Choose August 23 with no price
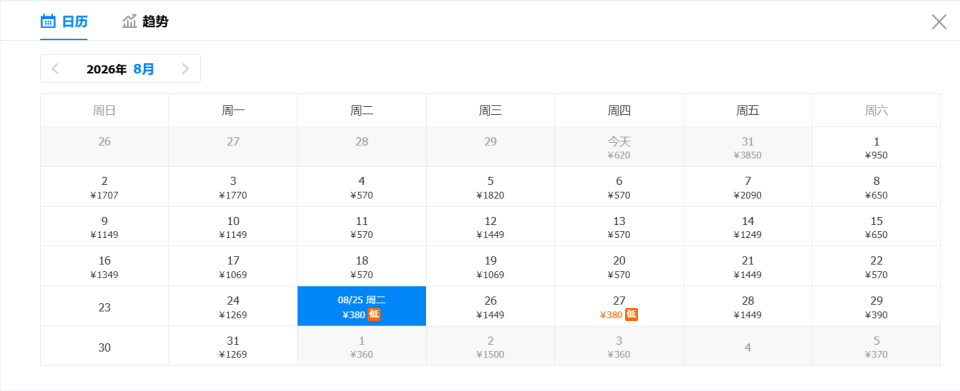The width and height of the screenshot is (960, 391). [105, 306]
